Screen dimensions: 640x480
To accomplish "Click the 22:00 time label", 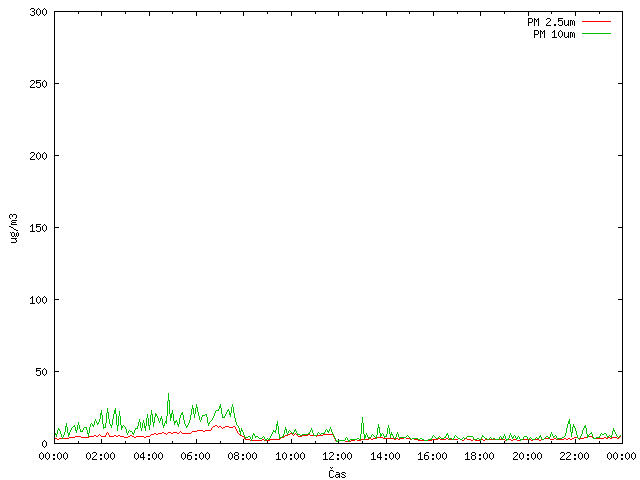I will (574, 456).
